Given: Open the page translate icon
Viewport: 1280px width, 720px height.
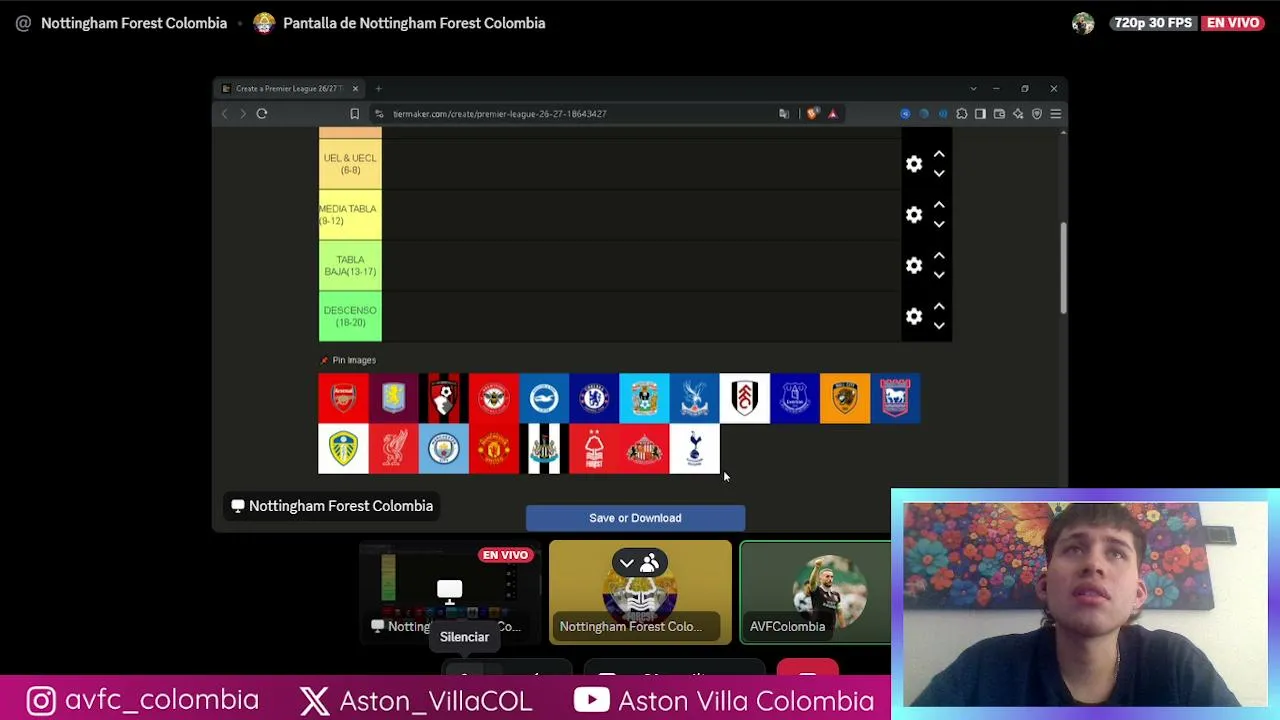Looking at the screenshot, I should [x=784, y=114].
